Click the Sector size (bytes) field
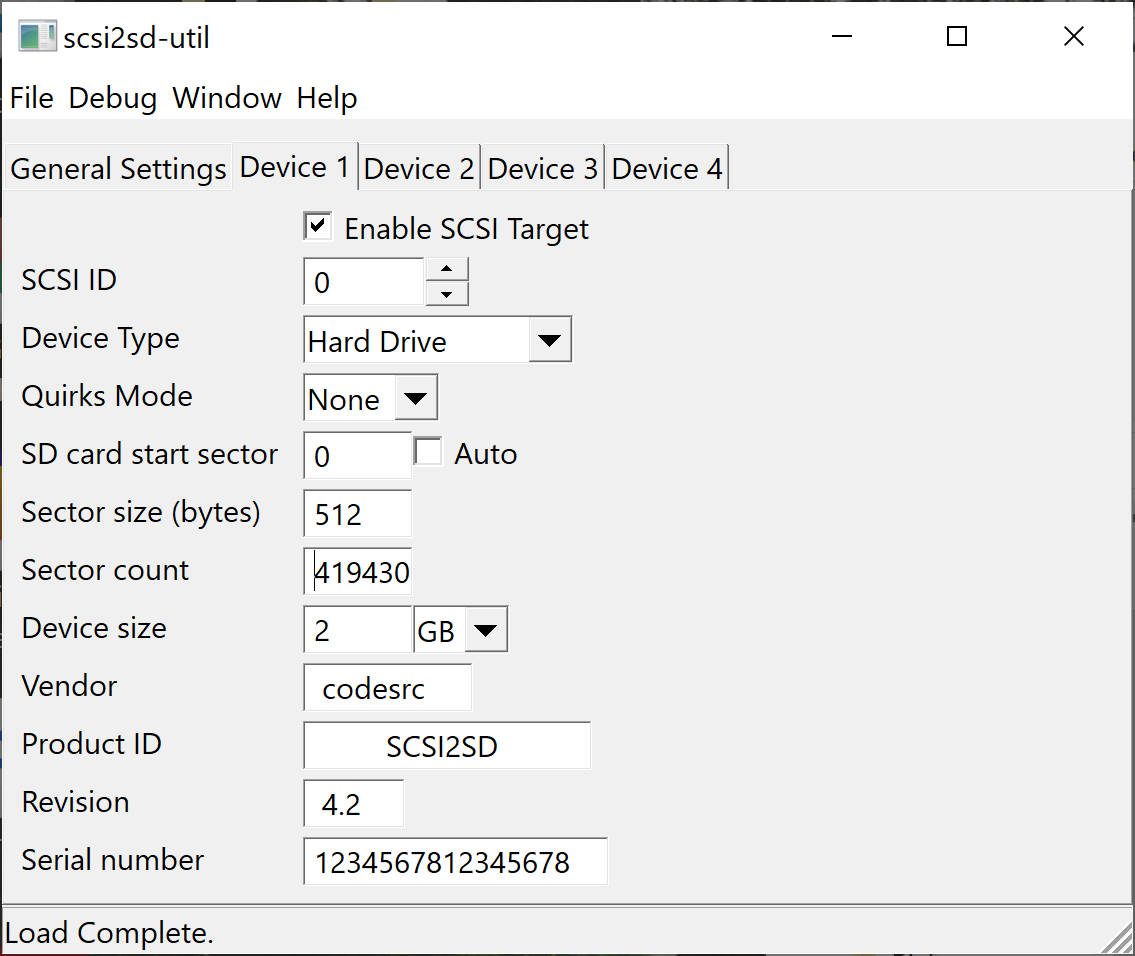The image size is (1135, 956). tap(358, 513)
